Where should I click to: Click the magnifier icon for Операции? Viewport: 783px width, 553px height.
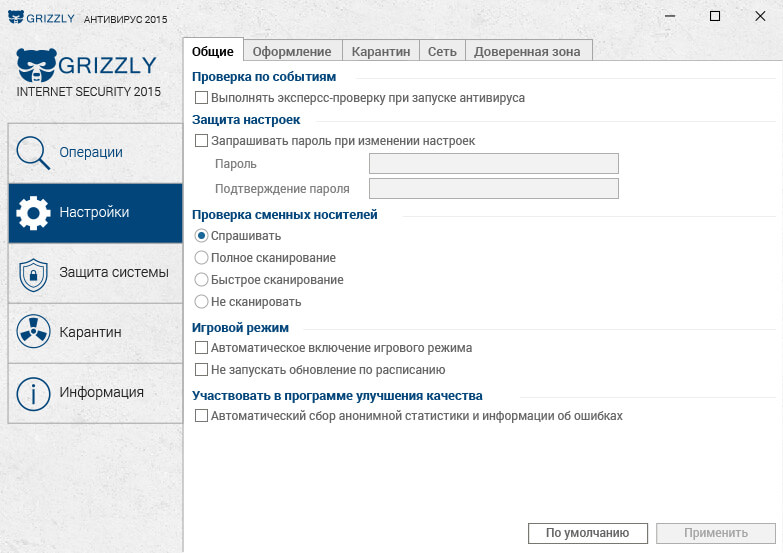point(33,153)
